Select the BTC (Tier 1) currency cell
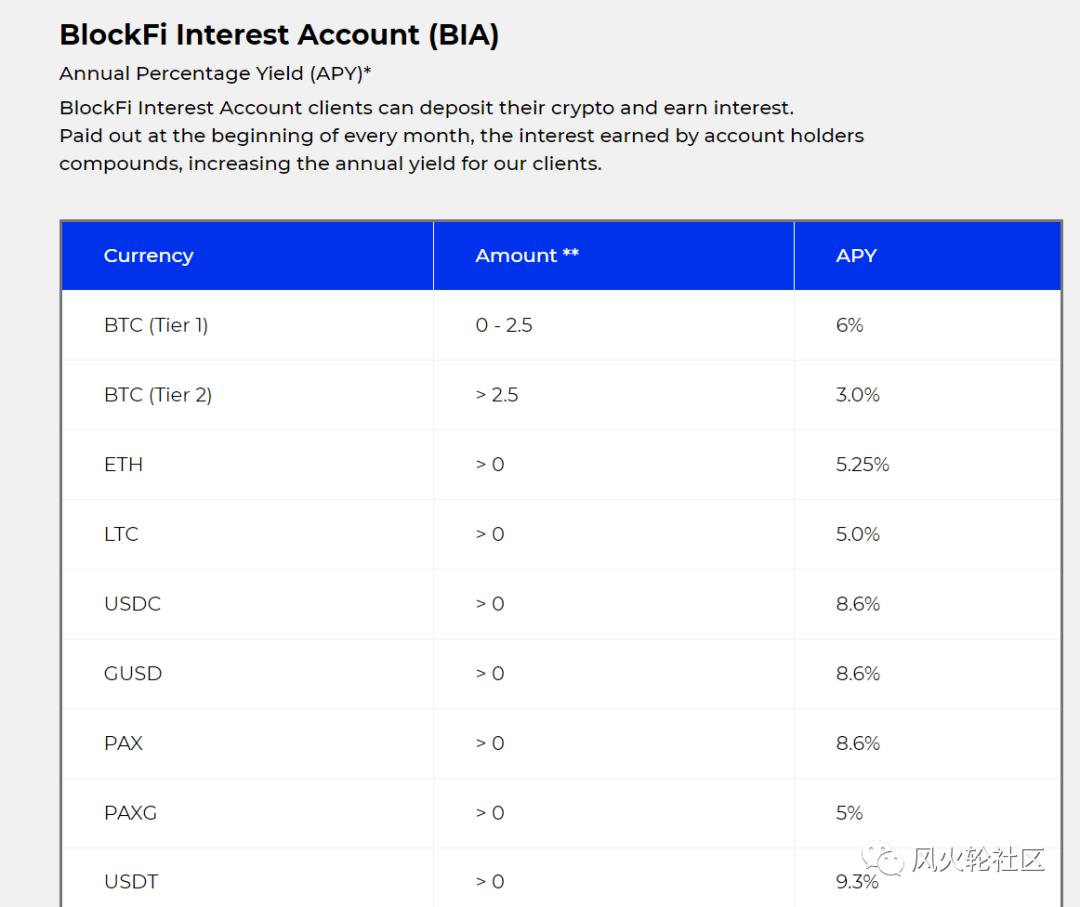The height and width of the screenshot is (907, 1080). click(x=156, y=325)
